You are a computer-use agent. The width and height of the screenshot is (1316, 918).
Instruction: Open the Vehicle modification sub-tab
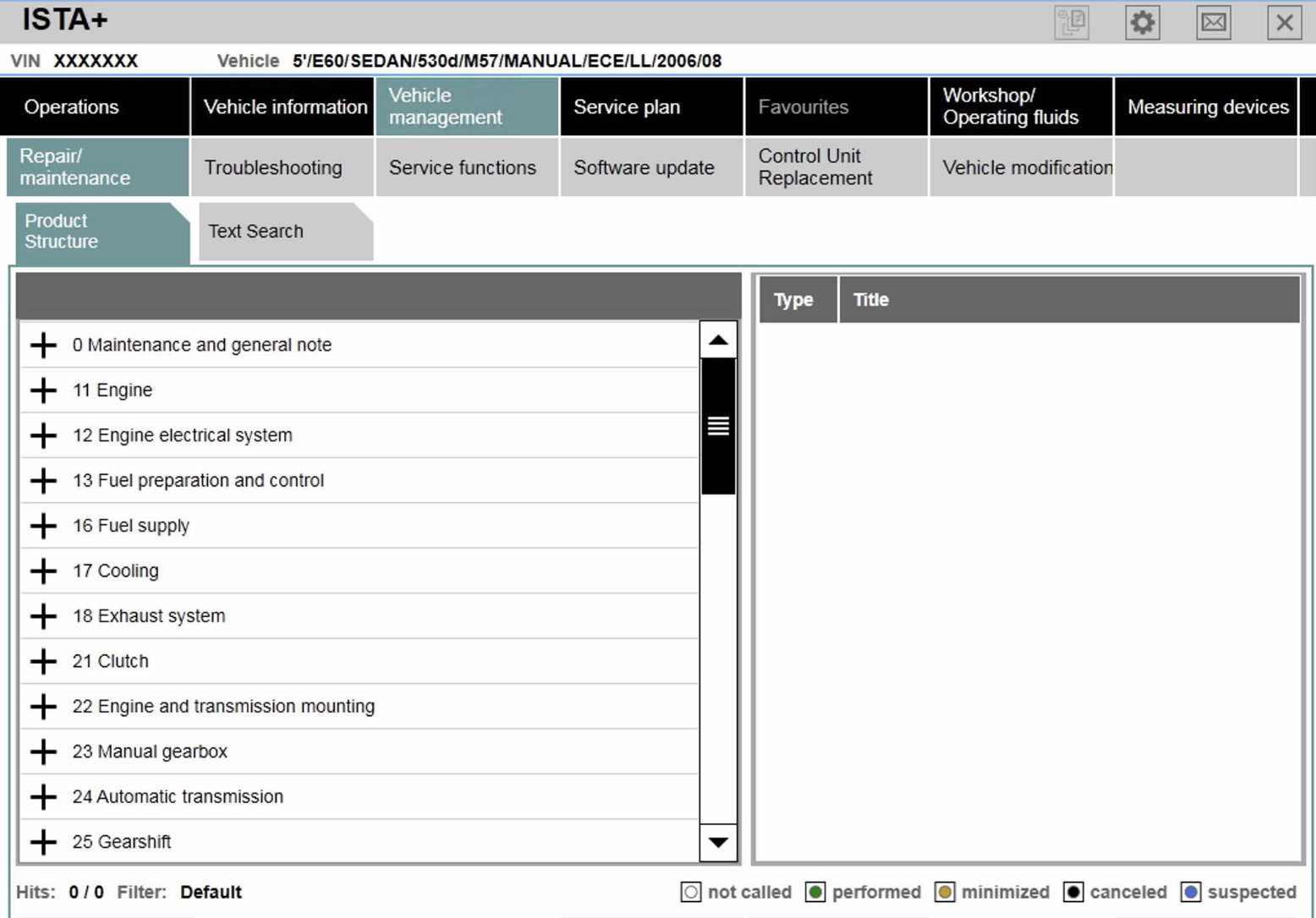pyautogui.click(x=1022, y=167)
